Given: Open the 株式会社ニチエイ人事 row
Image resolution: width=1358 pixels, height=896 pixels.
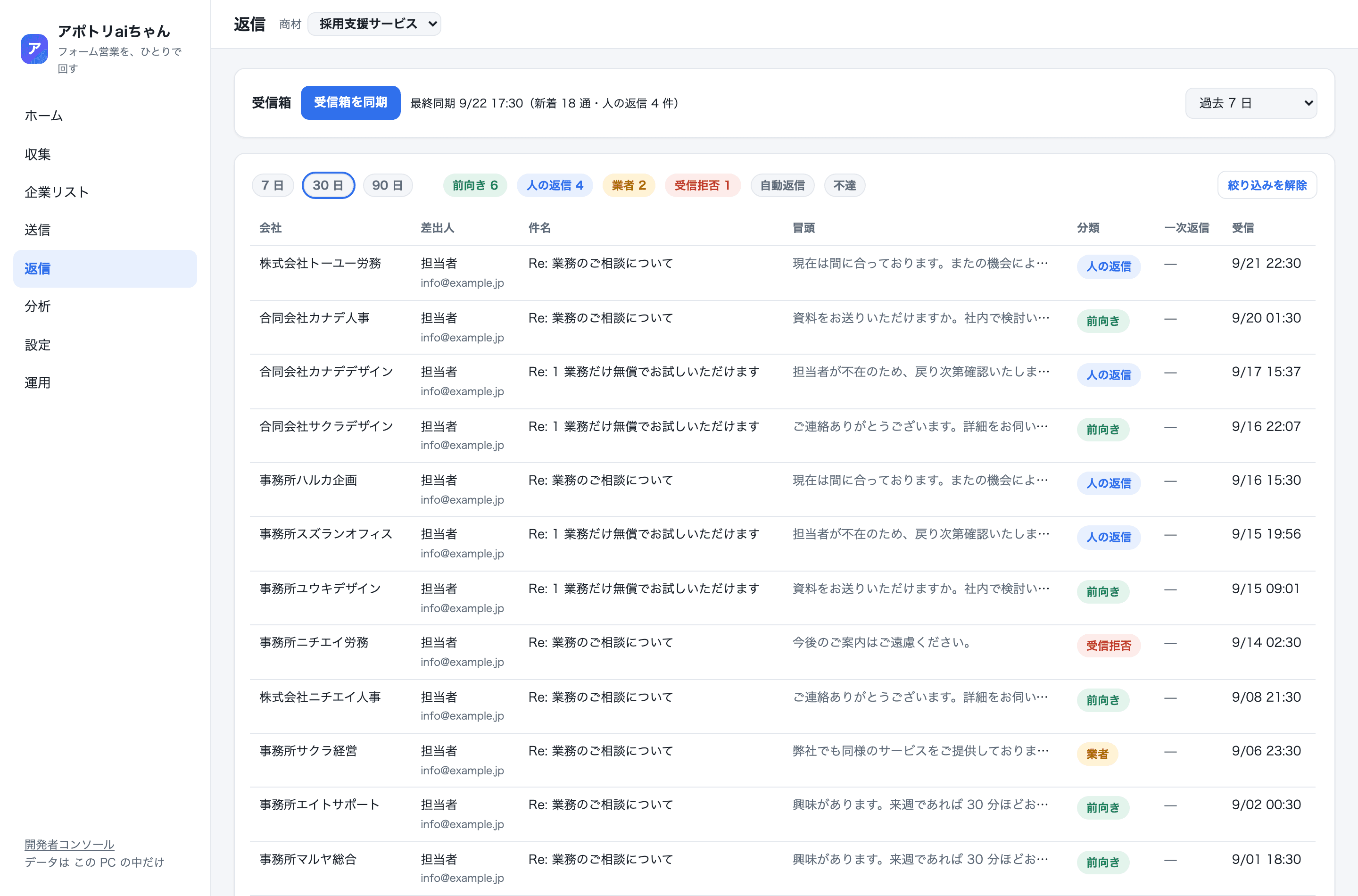Looking at the screenshot, I should (x=782, y=706).
